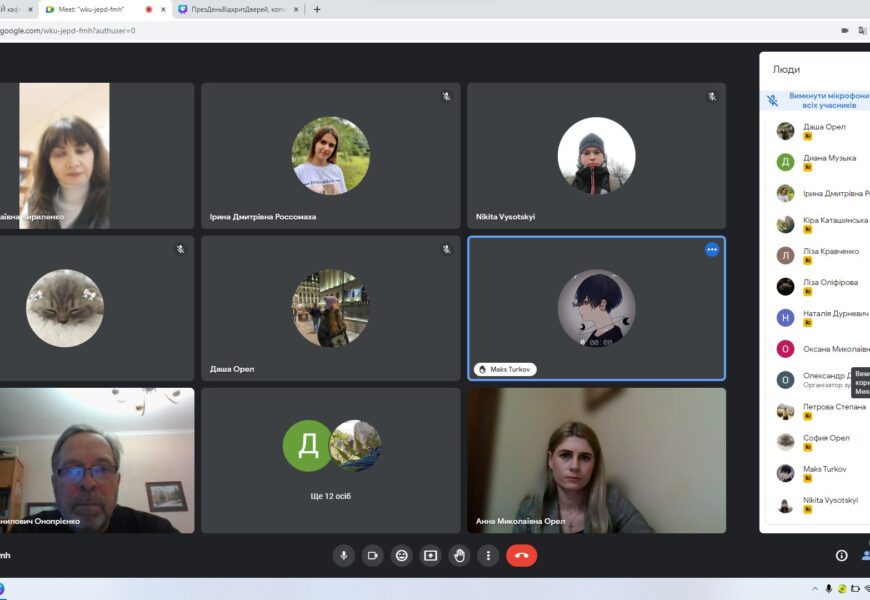Select Maks Turkov in the people list
870x600 pixels.
pyautogui.click(x=823, y=469)
